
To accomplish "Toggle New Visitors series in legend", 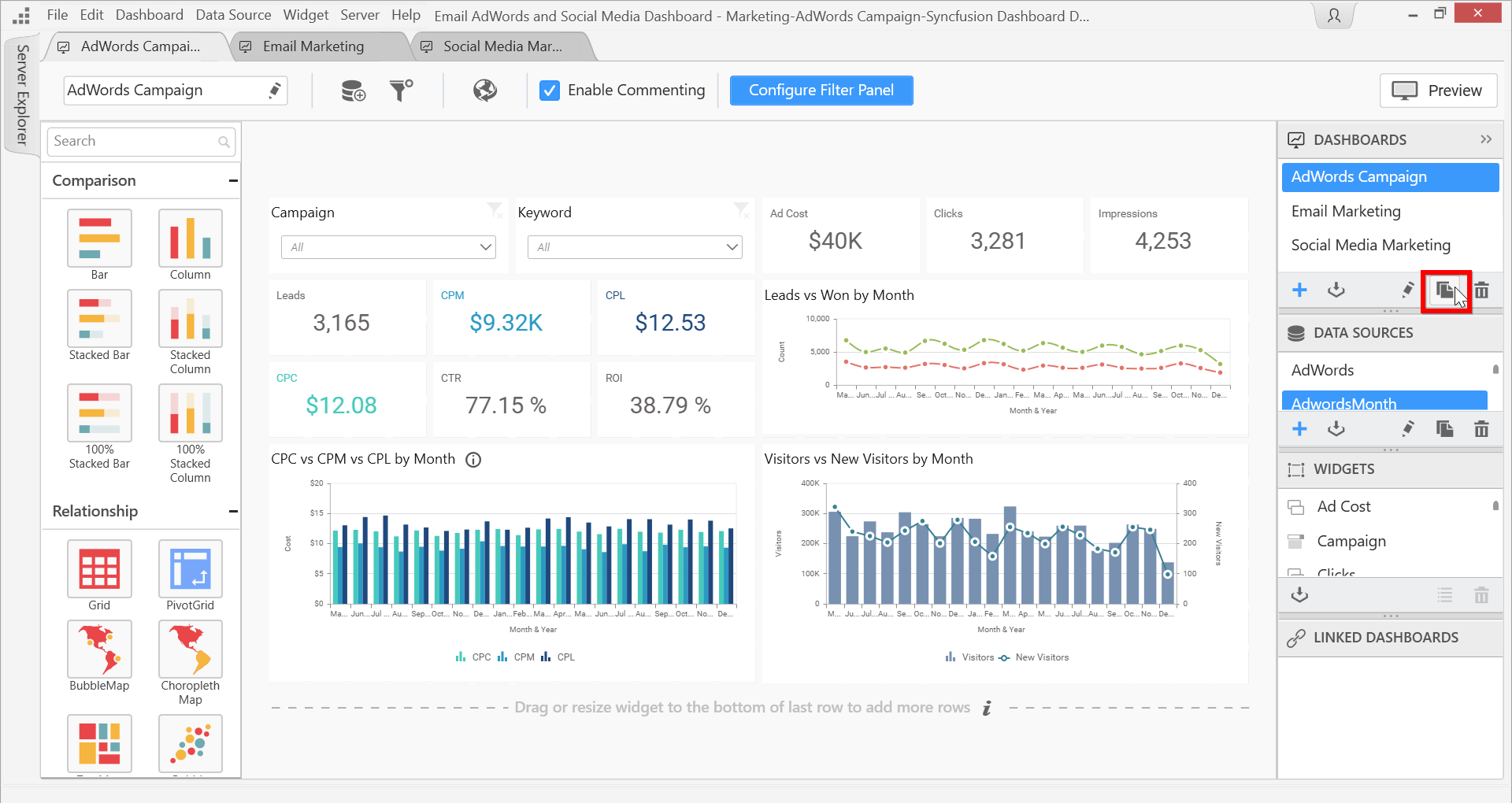I will tap(1034, 657).
